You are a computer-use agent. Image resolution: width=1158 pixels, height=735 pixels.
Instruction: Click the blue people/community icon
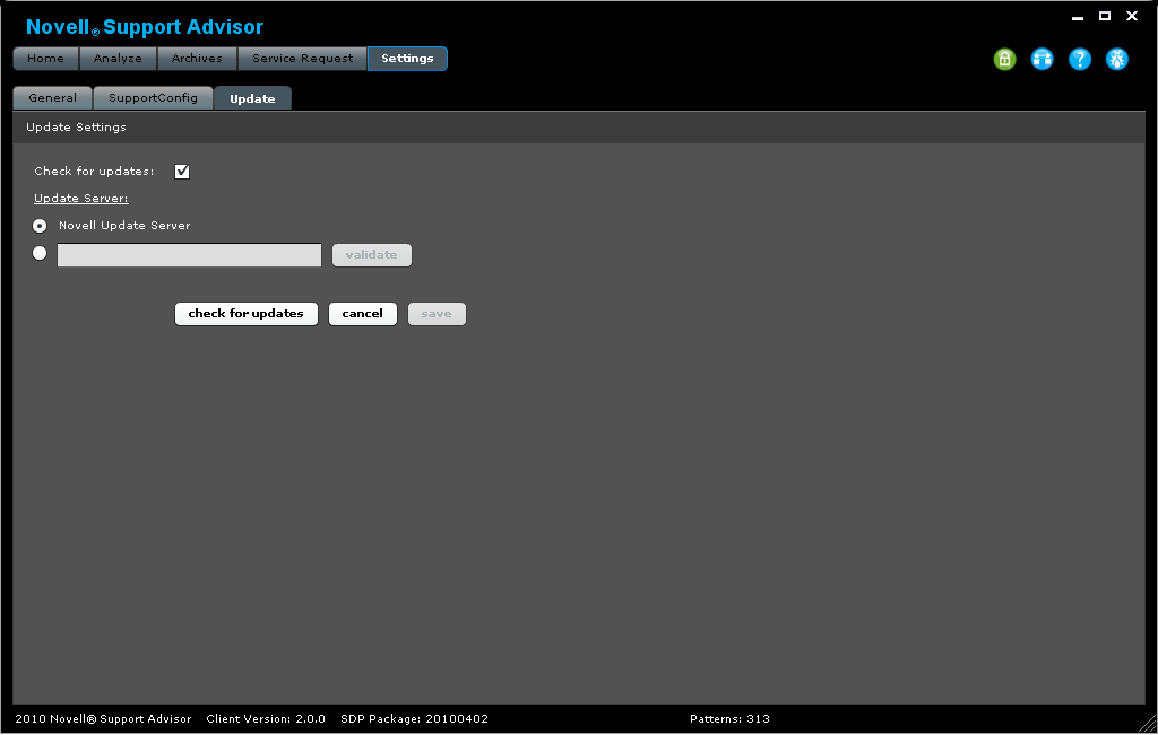tap(1042, 59)
